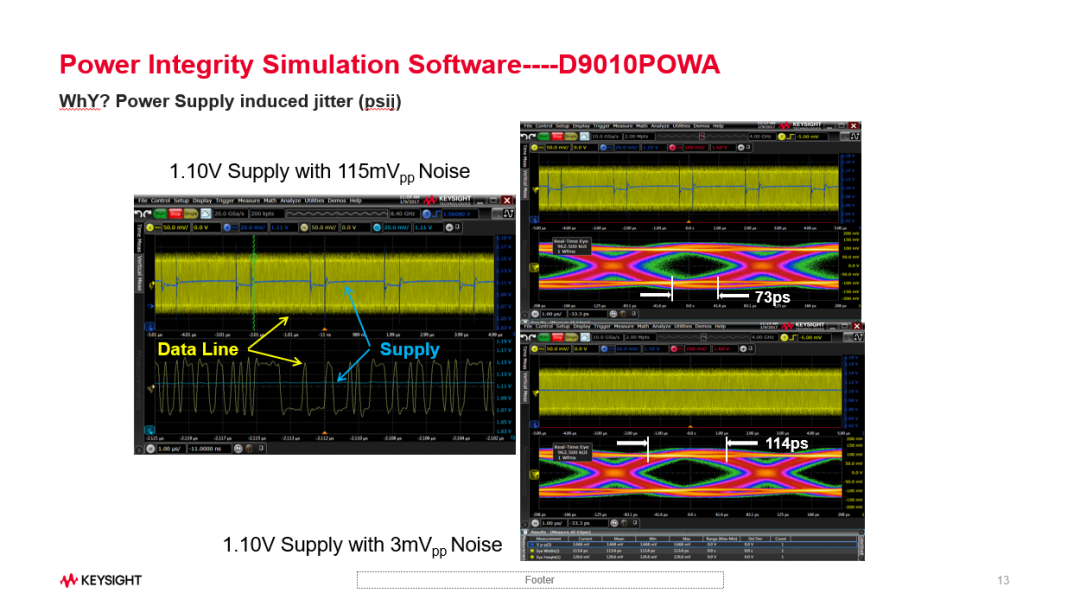Click red Stop button in the left oscilloscope window

click(175, 213)
